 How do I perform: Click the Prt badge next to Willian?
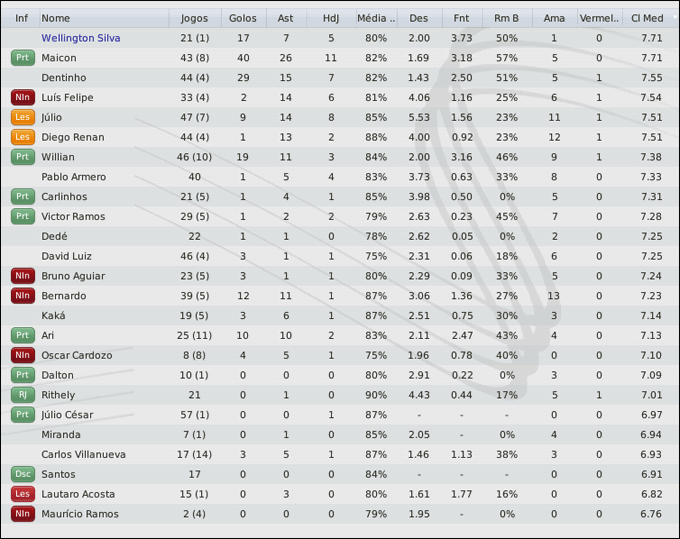pos(22,157)
